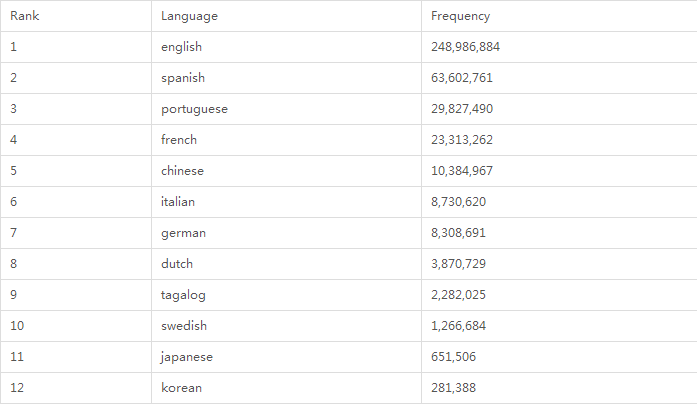Select the korean language cell

[180, 388]
